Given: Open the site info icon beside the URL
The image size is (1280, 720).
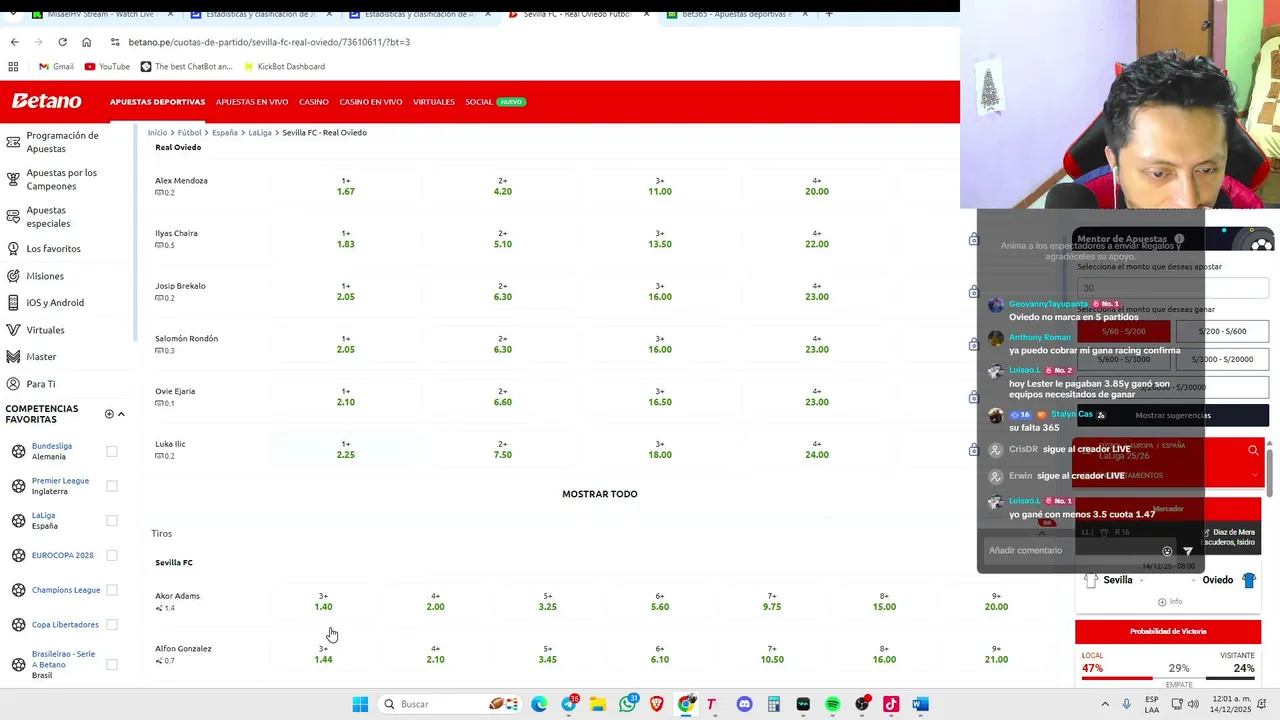Looking at the screenshot, I should tap(116, 42).
